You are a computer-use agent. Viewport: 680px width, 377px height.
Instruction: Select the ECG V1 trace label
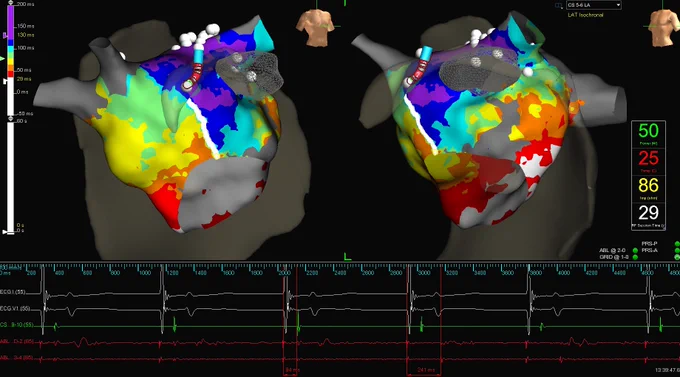(15, 308)
